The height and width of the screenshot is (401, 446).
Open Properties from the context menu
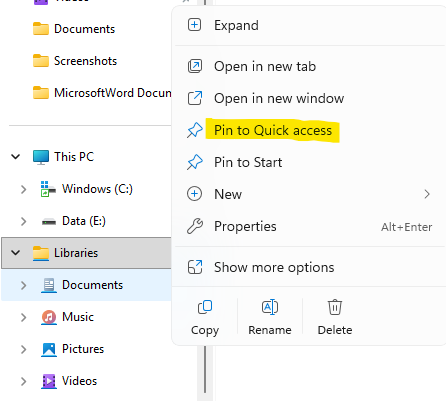[309, 226]
